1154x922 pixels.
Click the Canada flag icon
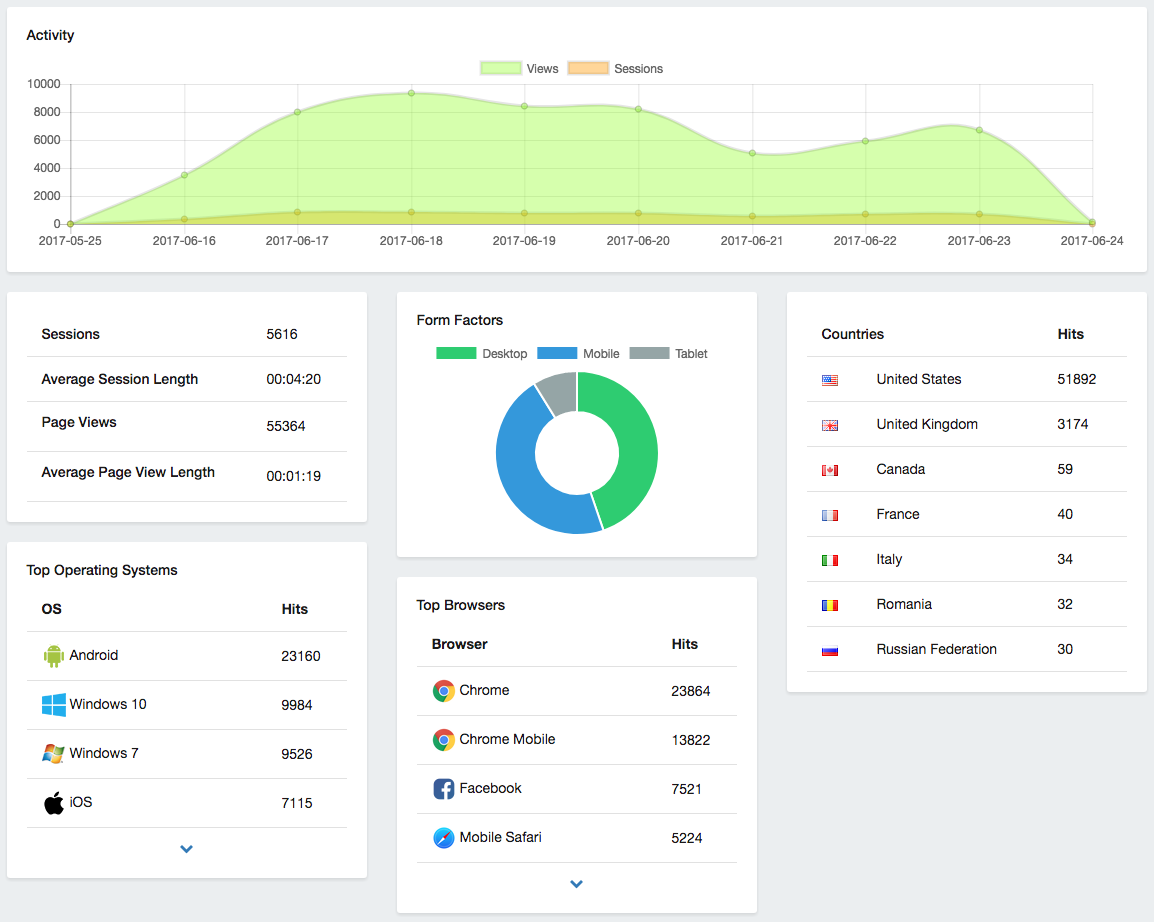pos(830,470)
